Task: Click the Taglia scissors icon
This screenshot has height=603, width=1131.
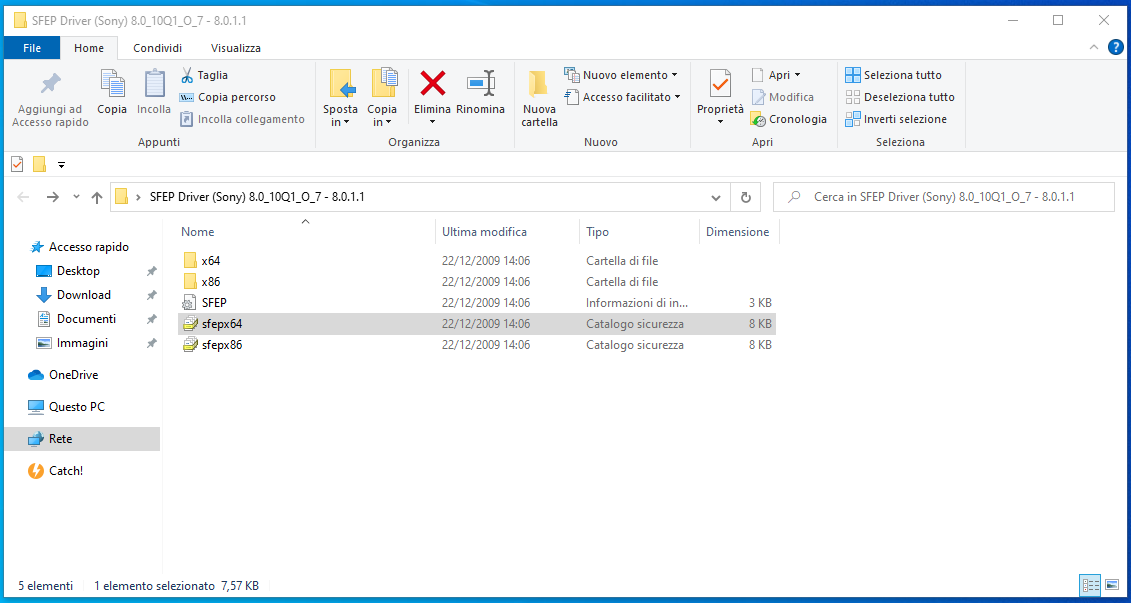Action: [x=187, y=75]
